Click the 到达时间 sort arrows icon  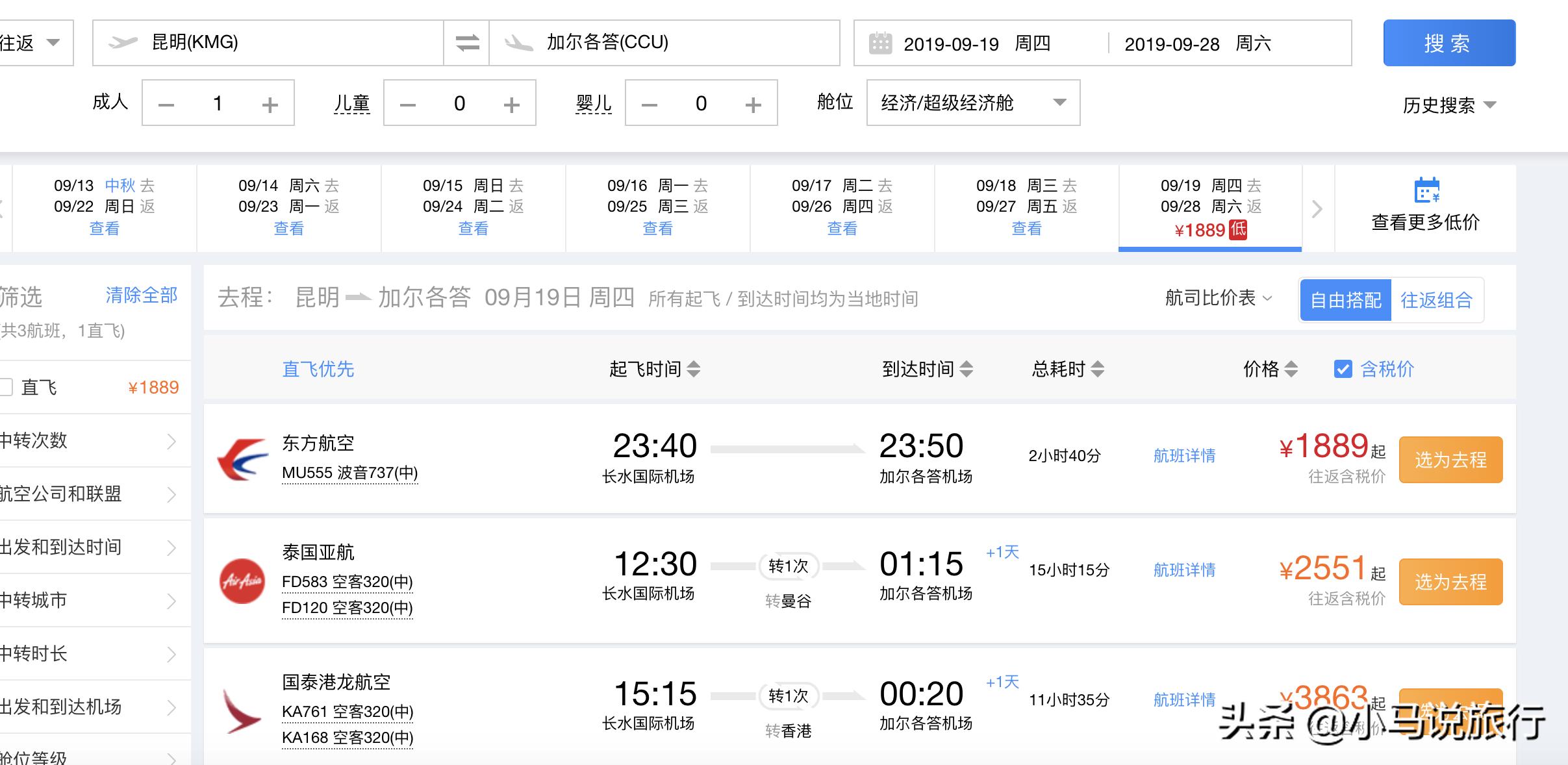click(967, 369)
